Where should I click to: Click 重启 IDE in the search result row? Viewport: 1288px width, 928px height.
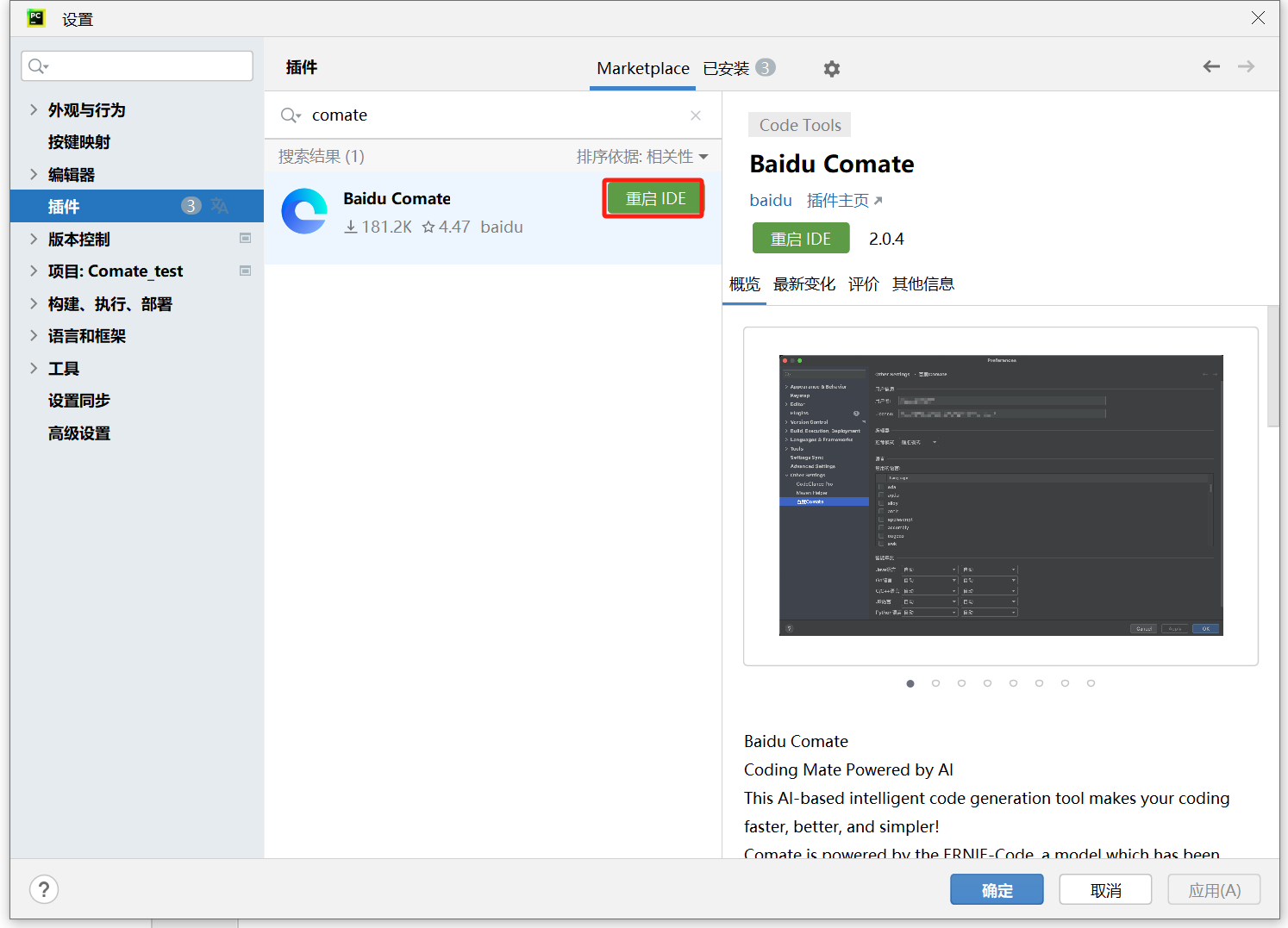point(654,199)
